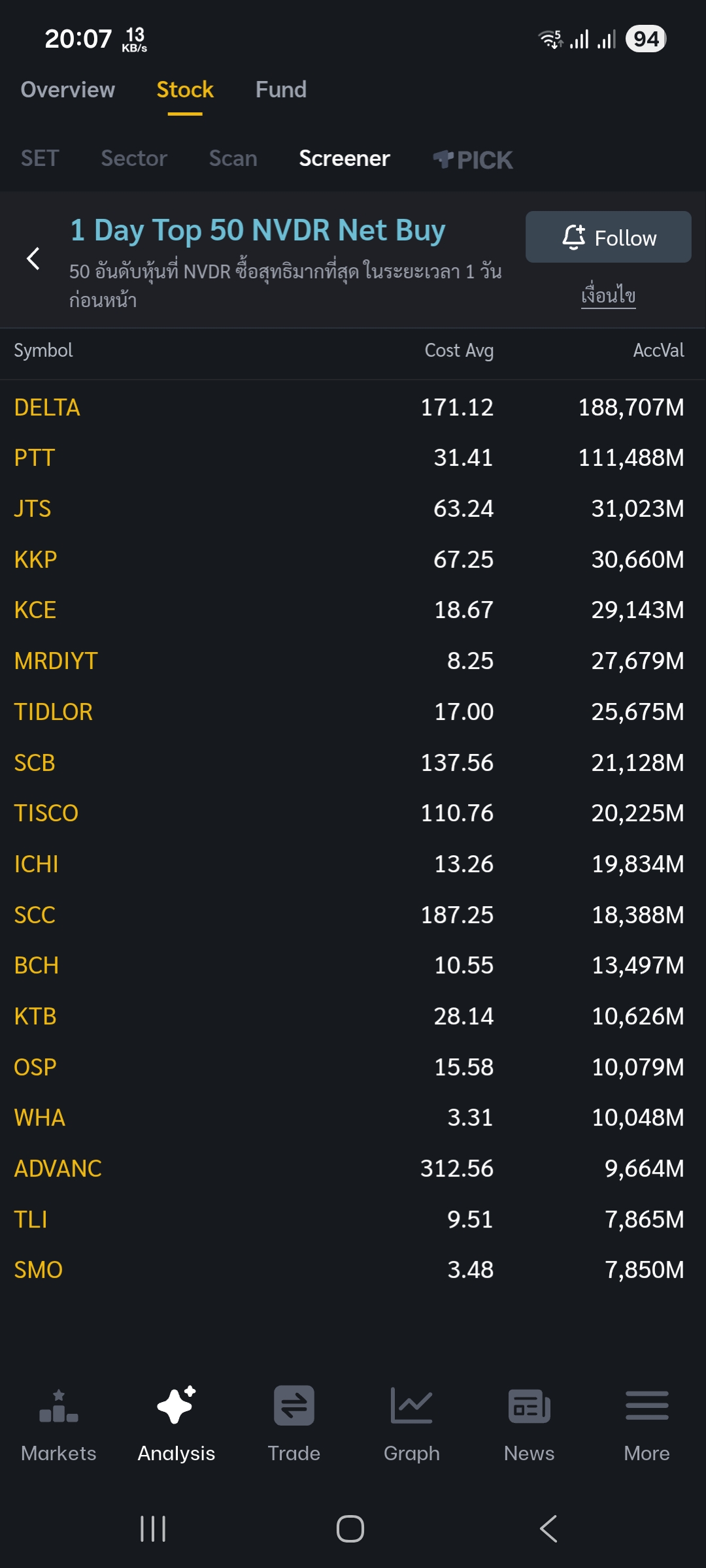Tap the back chevron arrow
Image resolution: width=706 pixels, height=1568 pixels.
pyautogui.click(x=34, y=257)
